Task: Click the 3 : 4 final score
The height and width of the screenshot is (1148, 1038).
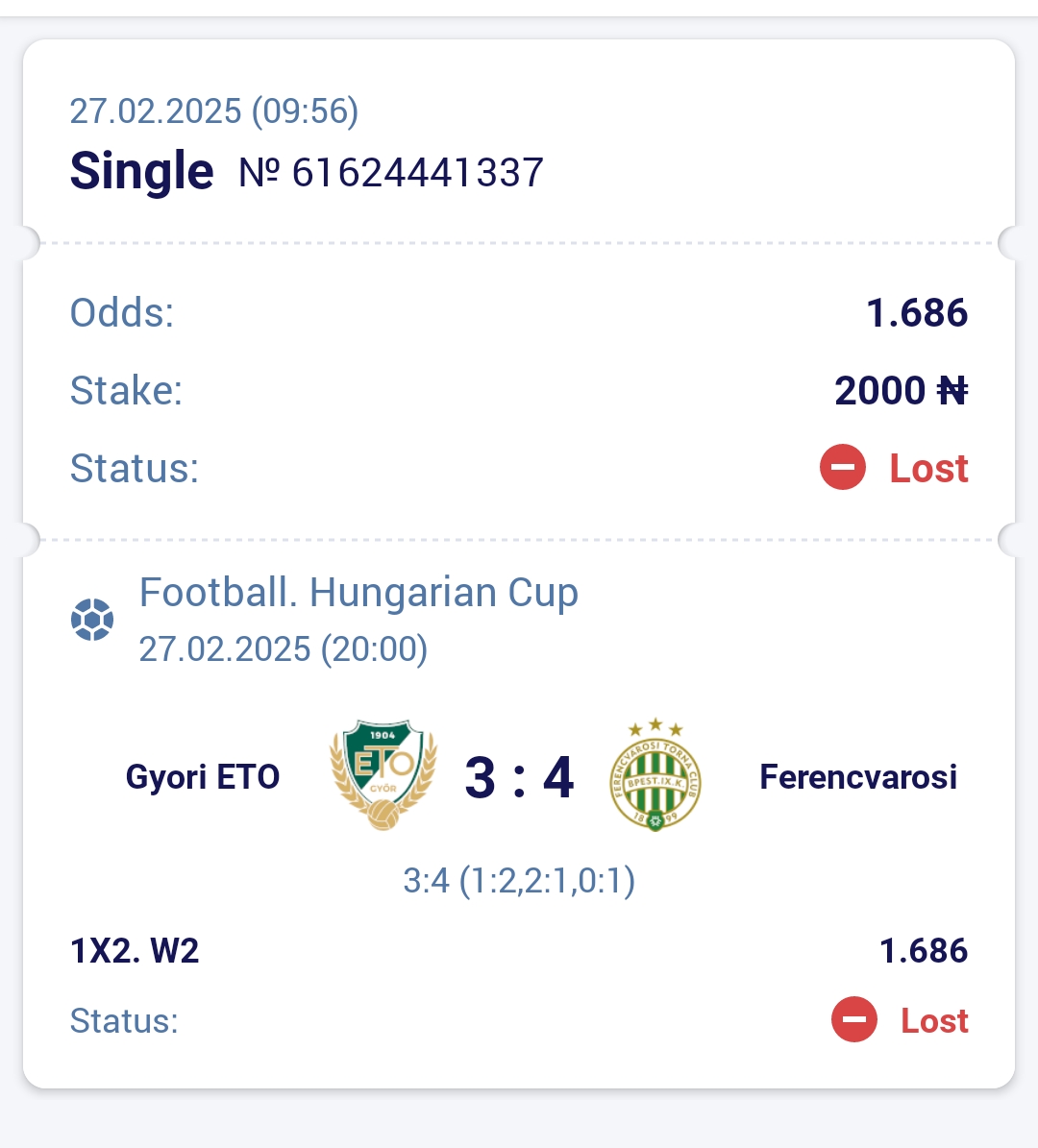Action: (519, 777)
